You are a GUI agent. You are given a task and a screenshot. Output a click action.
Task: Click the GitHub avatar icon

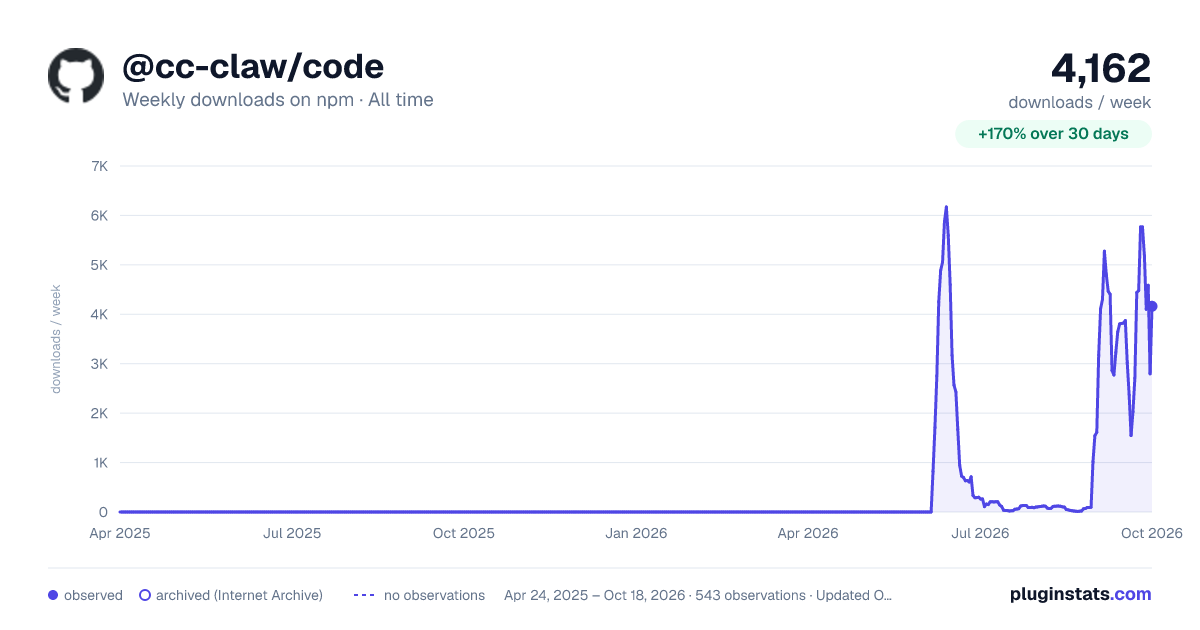pyautogui.click(x=76, y=76)
